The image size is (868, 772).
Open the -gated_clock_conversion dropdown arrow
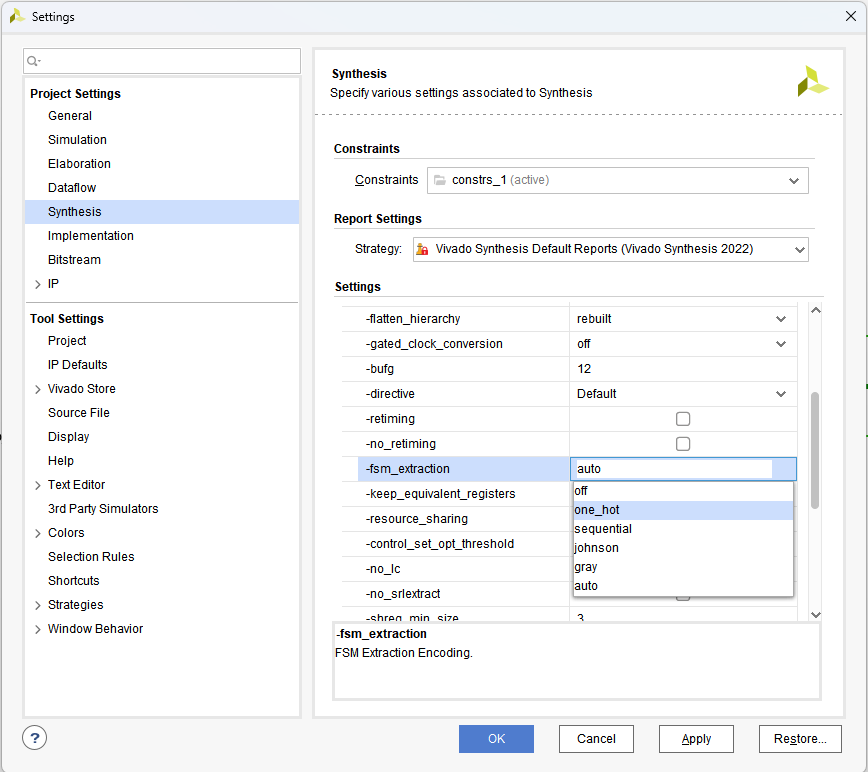pyautogui.click(x=781, y=344)
